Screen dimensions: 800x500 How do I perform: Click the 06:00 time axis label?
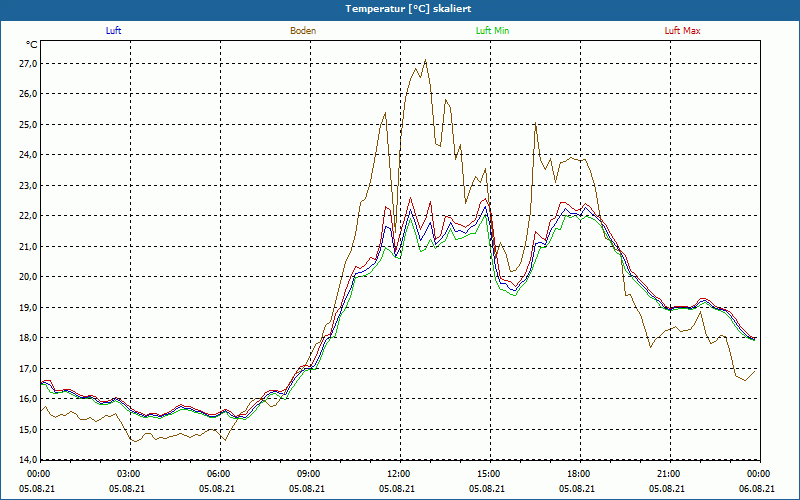click(x=220, y=474)
